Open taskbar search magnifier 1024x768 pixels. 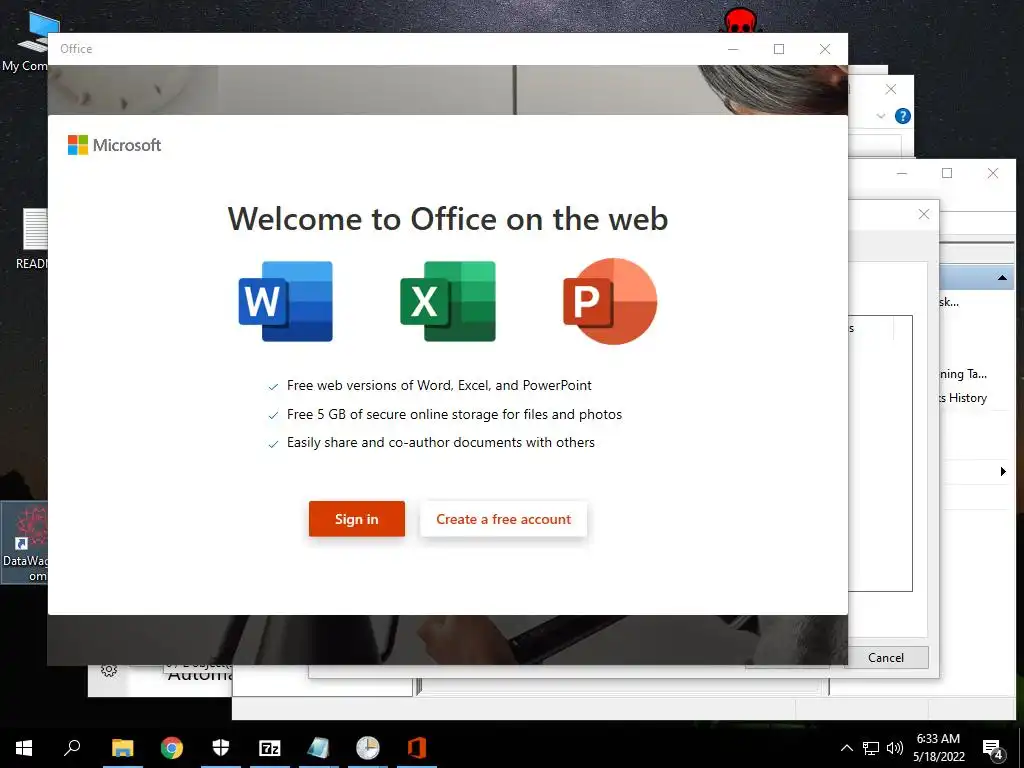(72, 748)
